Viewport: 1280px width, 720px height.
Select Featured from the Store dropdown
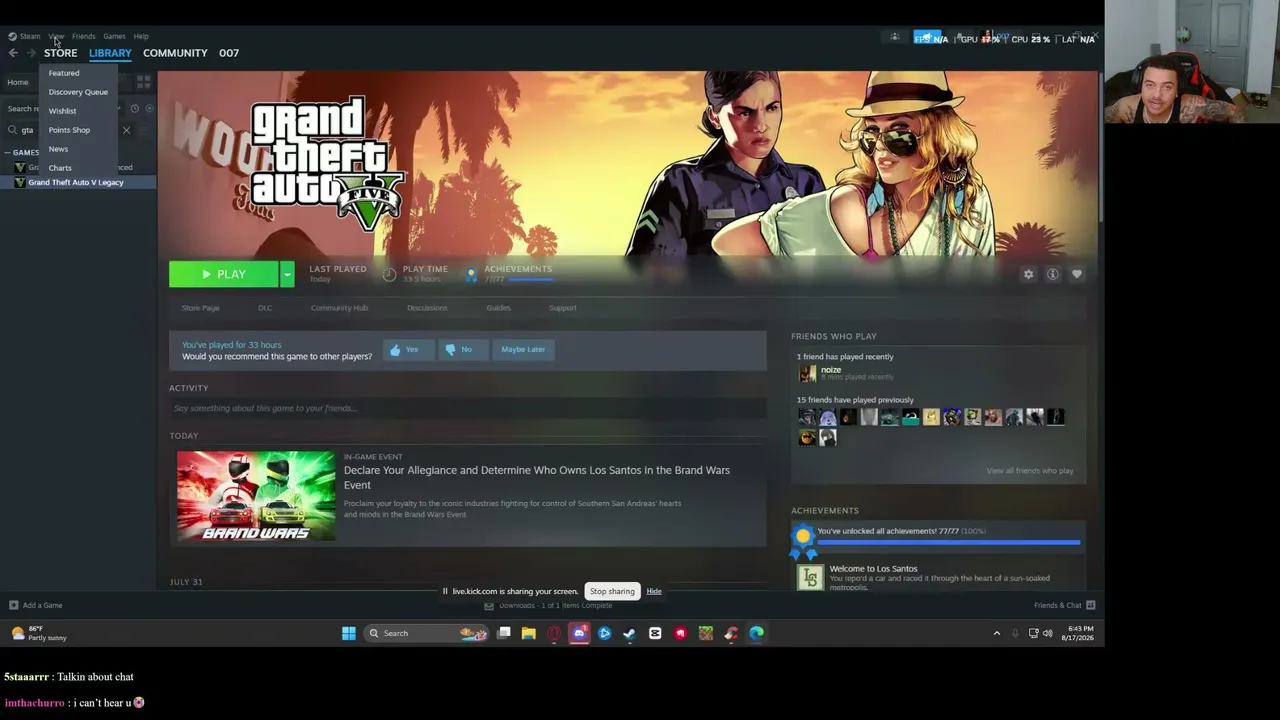(x=64, y=73)
